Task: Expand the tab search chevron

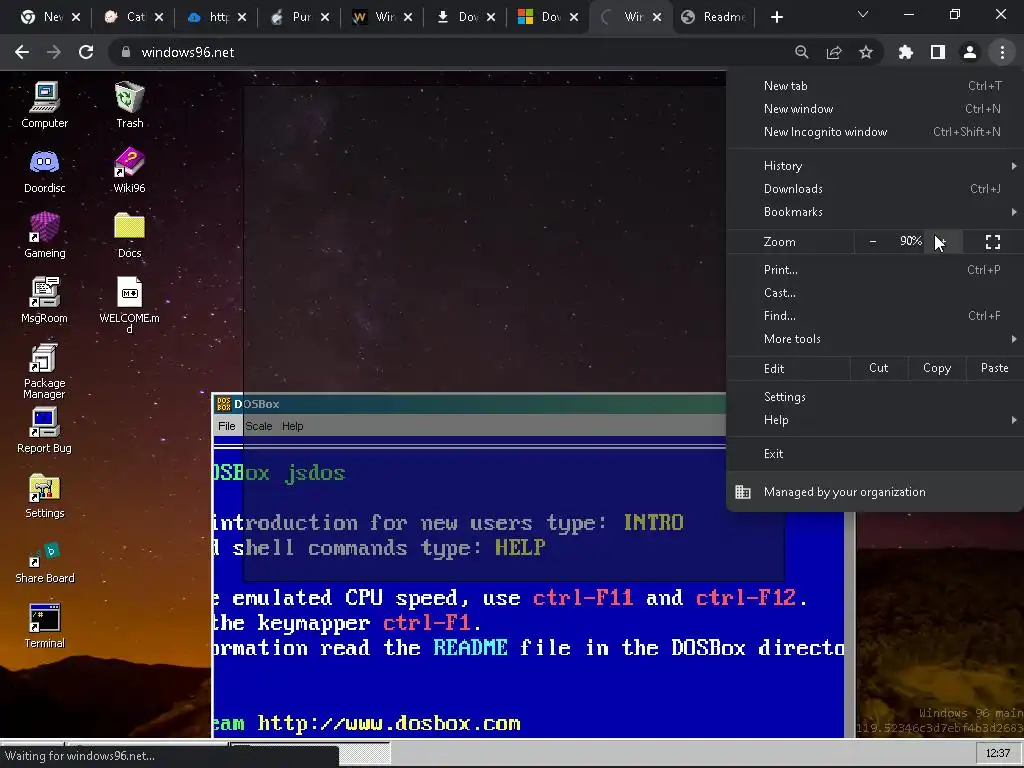Action: (x=863, y=14)
